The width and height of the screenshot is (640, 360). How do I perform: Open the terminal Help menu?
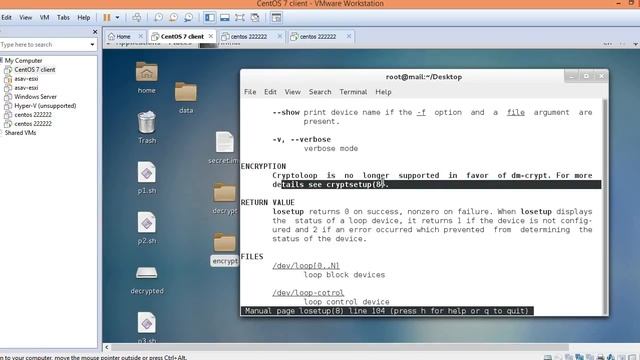pos(383,92)
